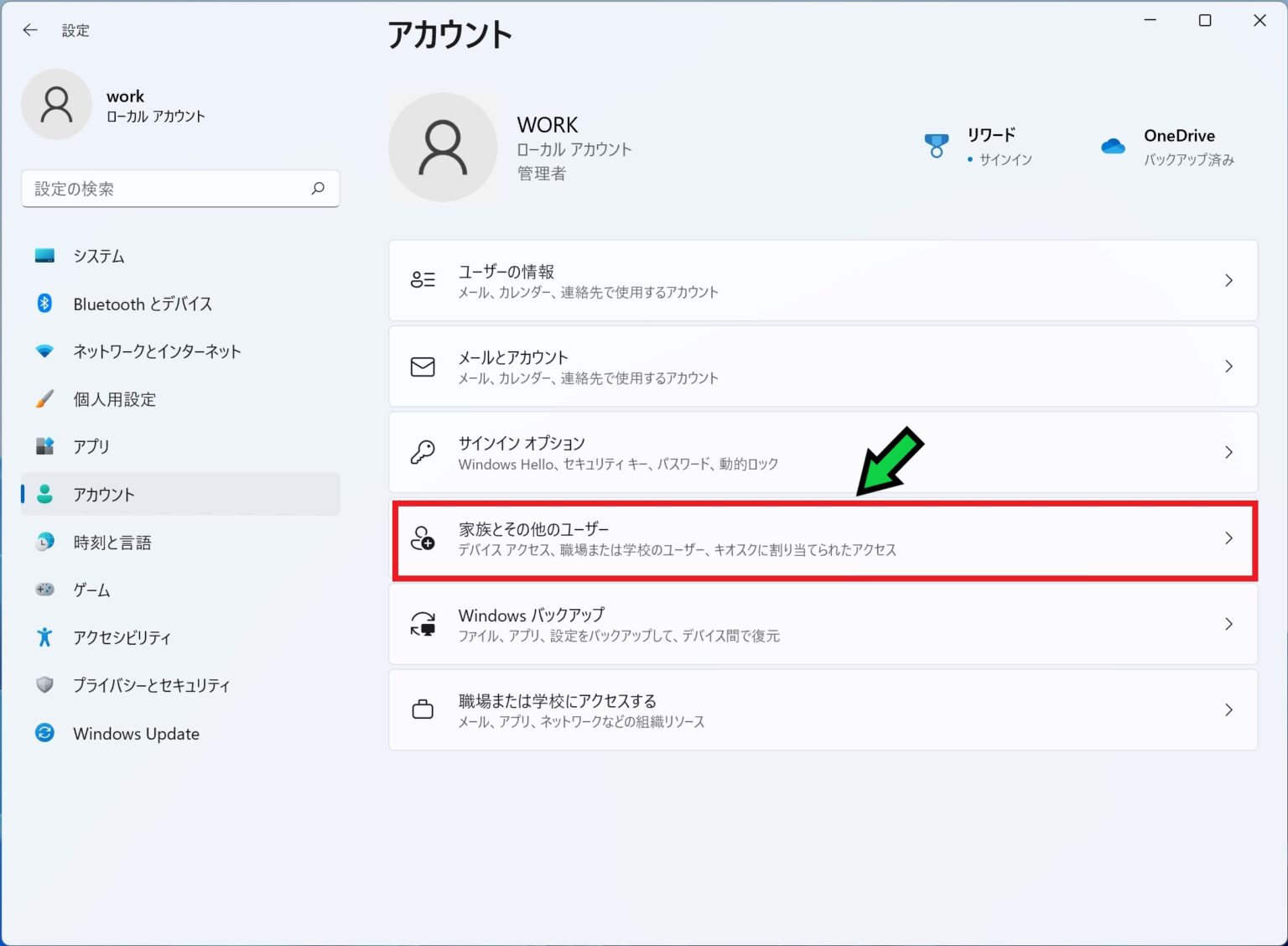
Task: Select システム in the sidebar
Action: click(98, 256)
